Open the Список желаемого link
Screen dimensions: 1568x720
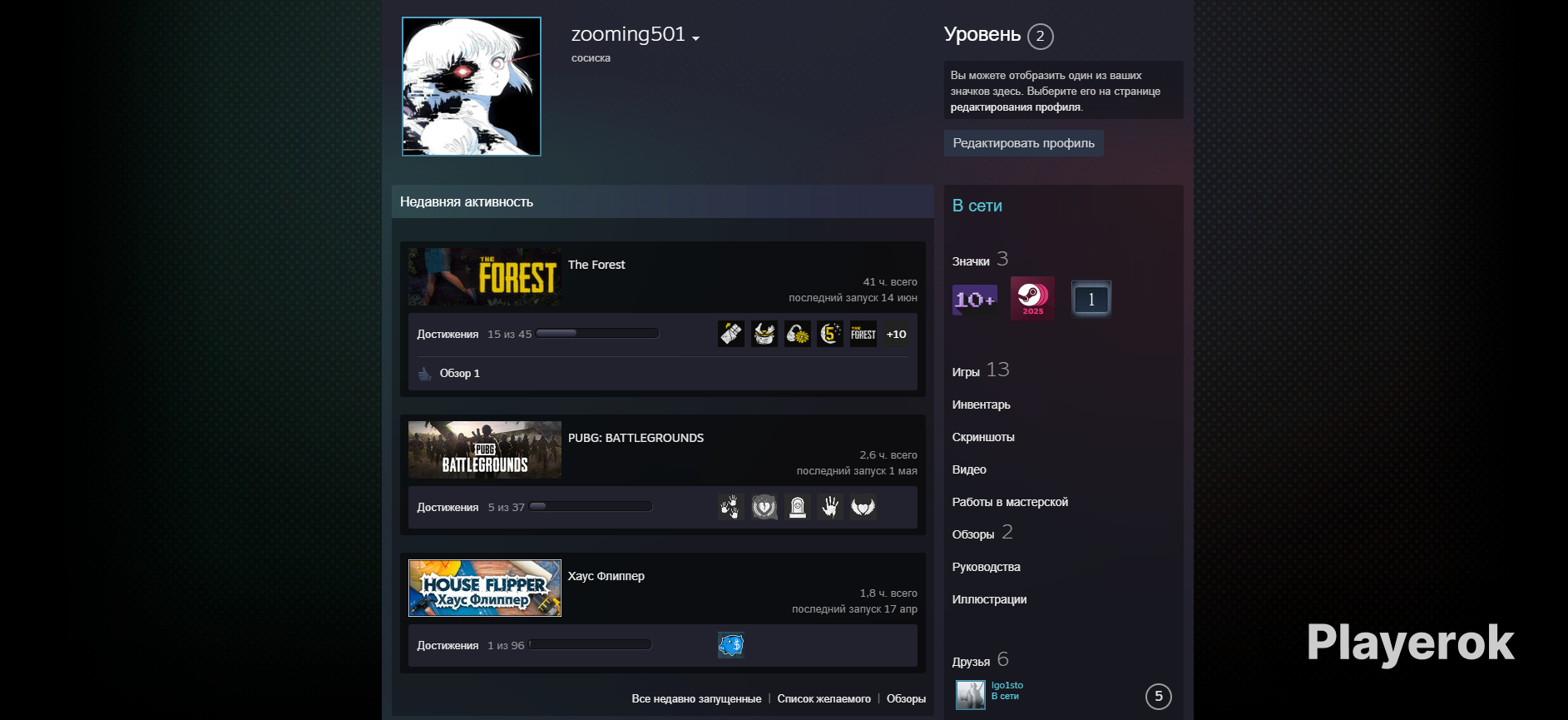[x=824, y=699]
